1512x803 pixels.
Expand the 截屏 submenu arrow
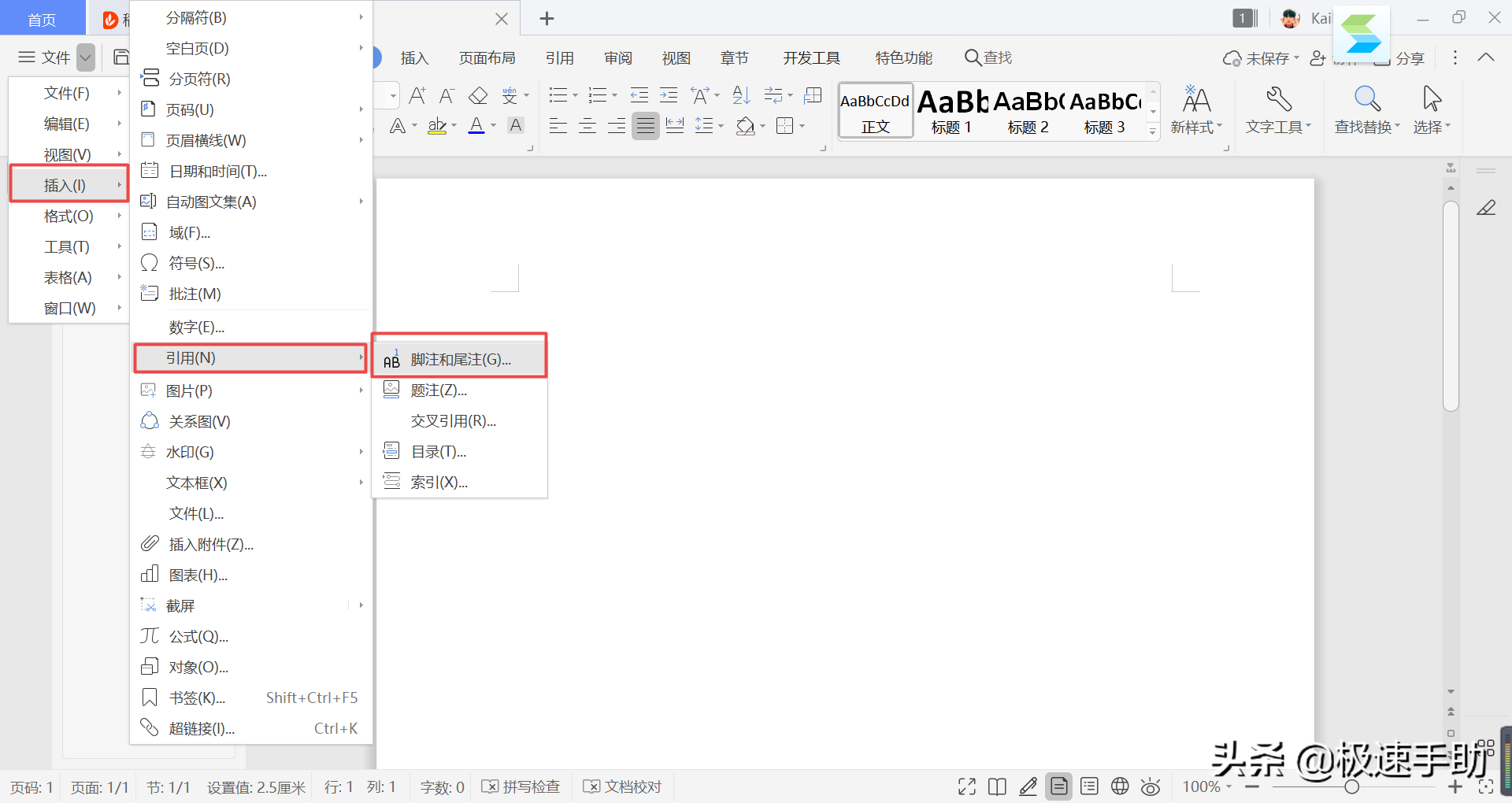(x=361, y=605)
